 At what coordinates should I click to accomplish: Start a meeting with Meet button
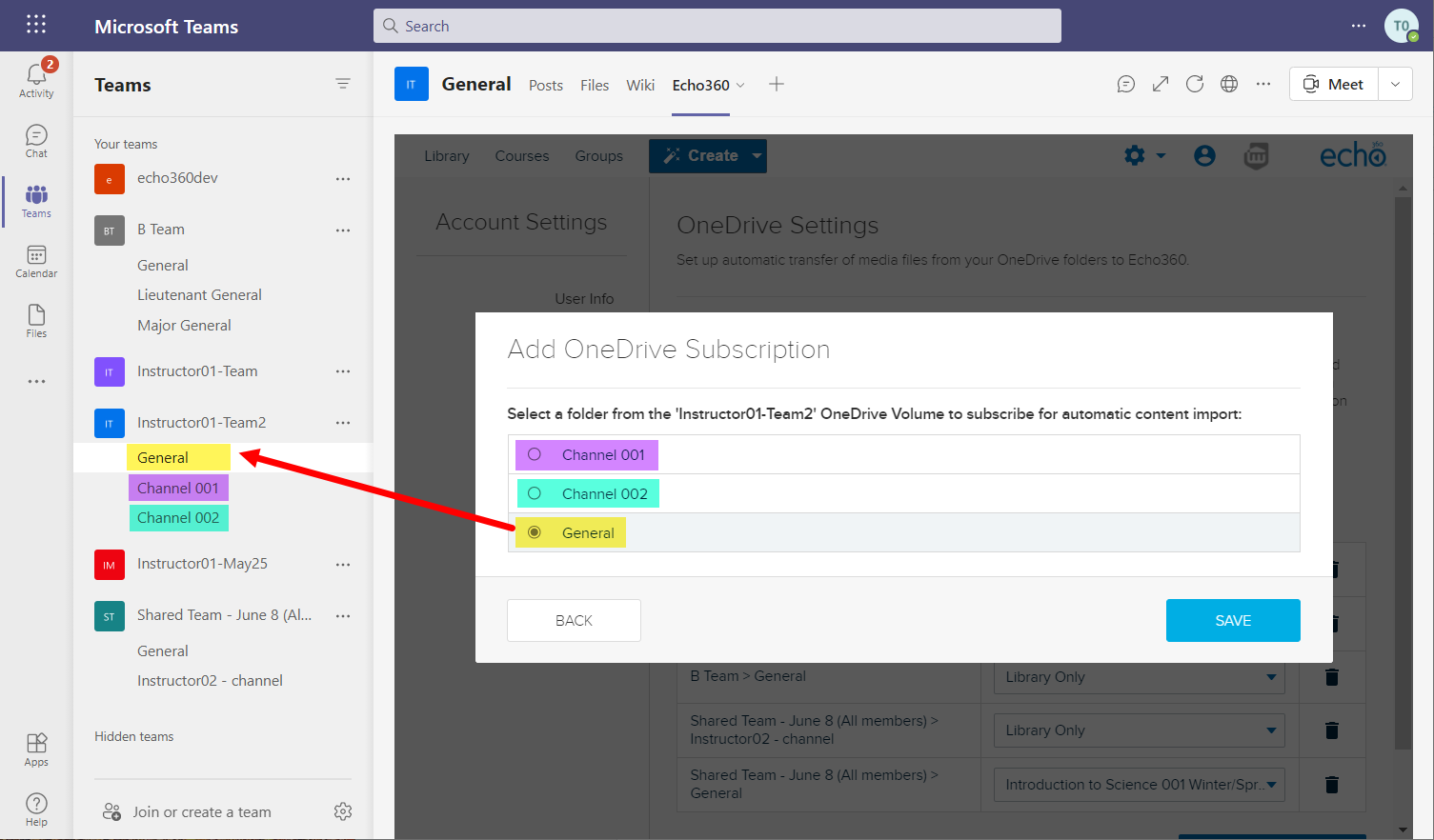coord(1333,84)
